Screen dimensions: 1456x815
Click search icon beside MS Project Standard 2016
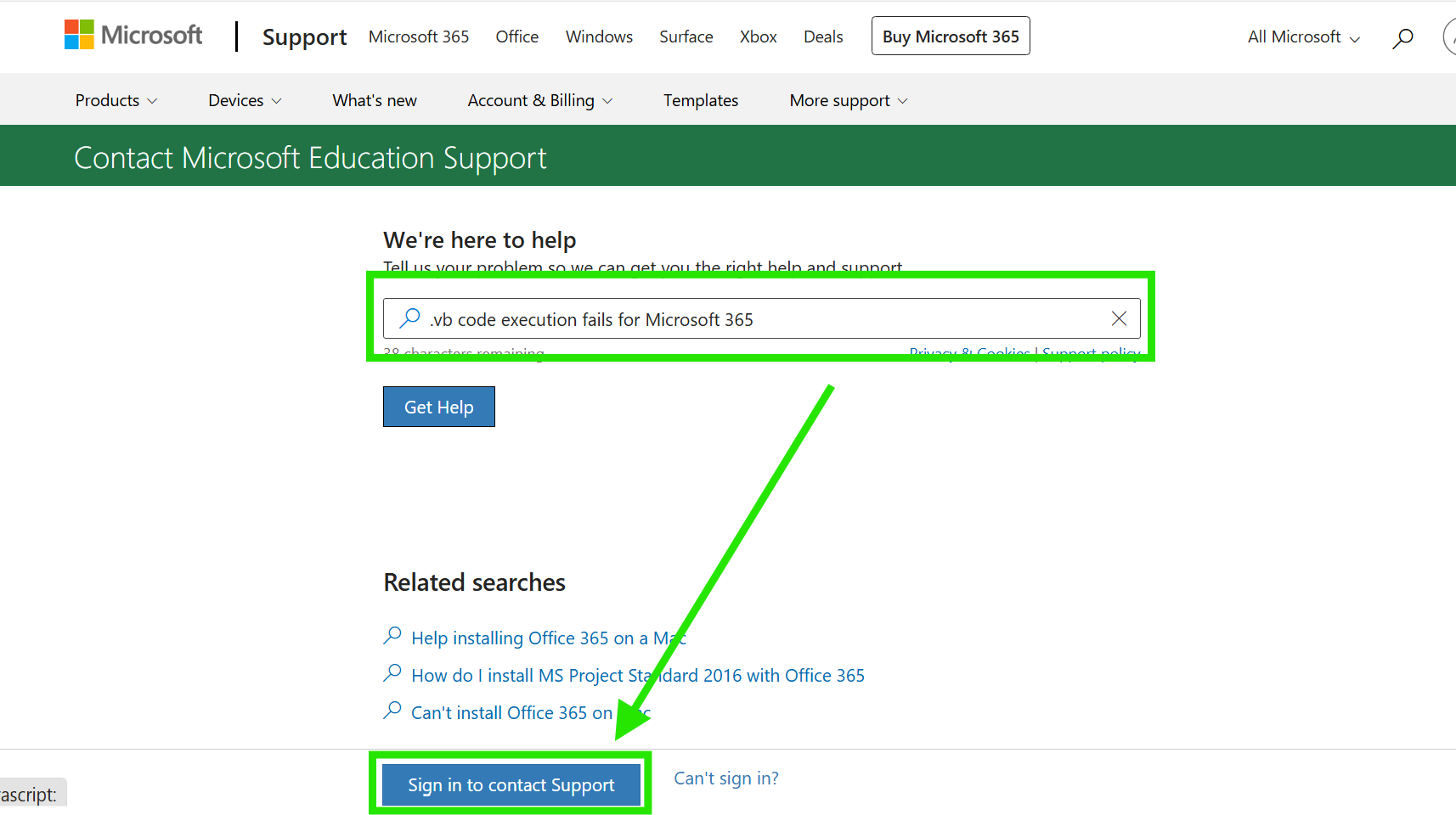point(392,673)
